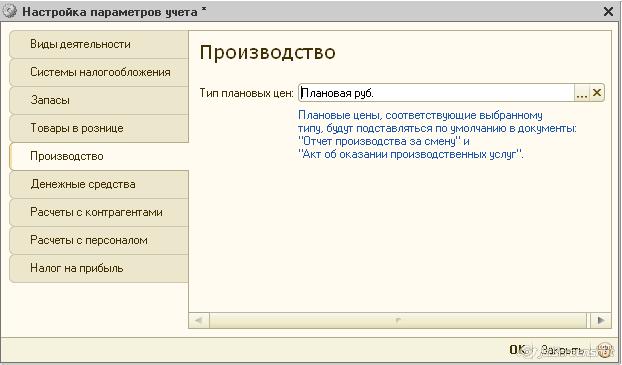Click the Тип плановых цен label
The width and height of the screenshot is (622, 365).
tap(246, 93)
